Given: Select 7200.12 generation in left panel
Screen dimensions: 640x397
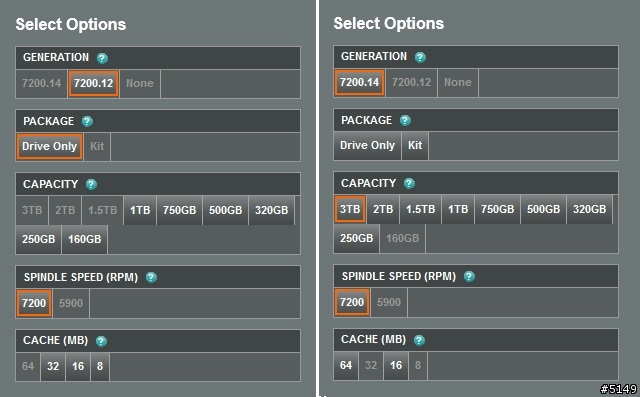Looking at the screenshot, I should [x=93, y=84].
